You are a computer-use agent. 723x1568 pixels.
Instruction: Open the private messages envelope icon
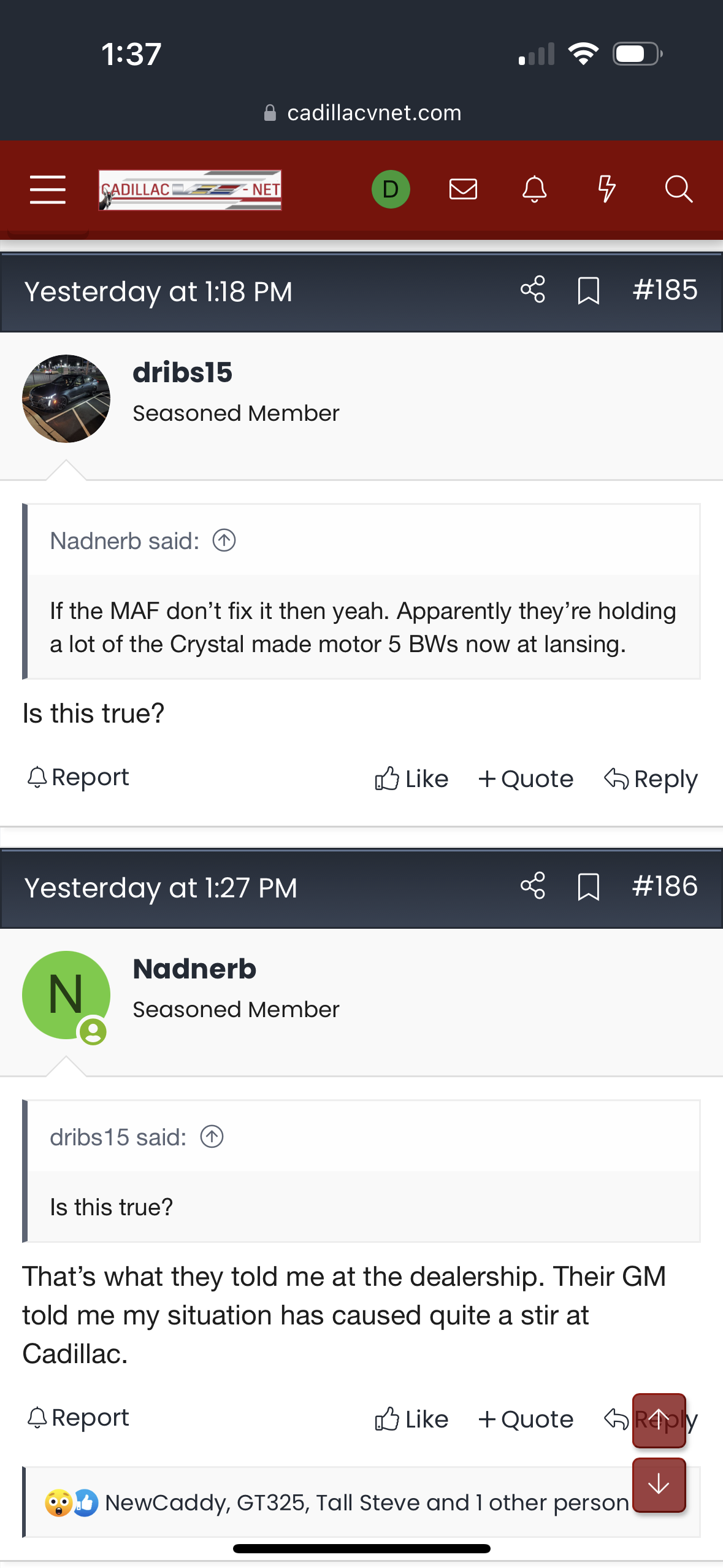pyautogui.click(x=463, y=189)
